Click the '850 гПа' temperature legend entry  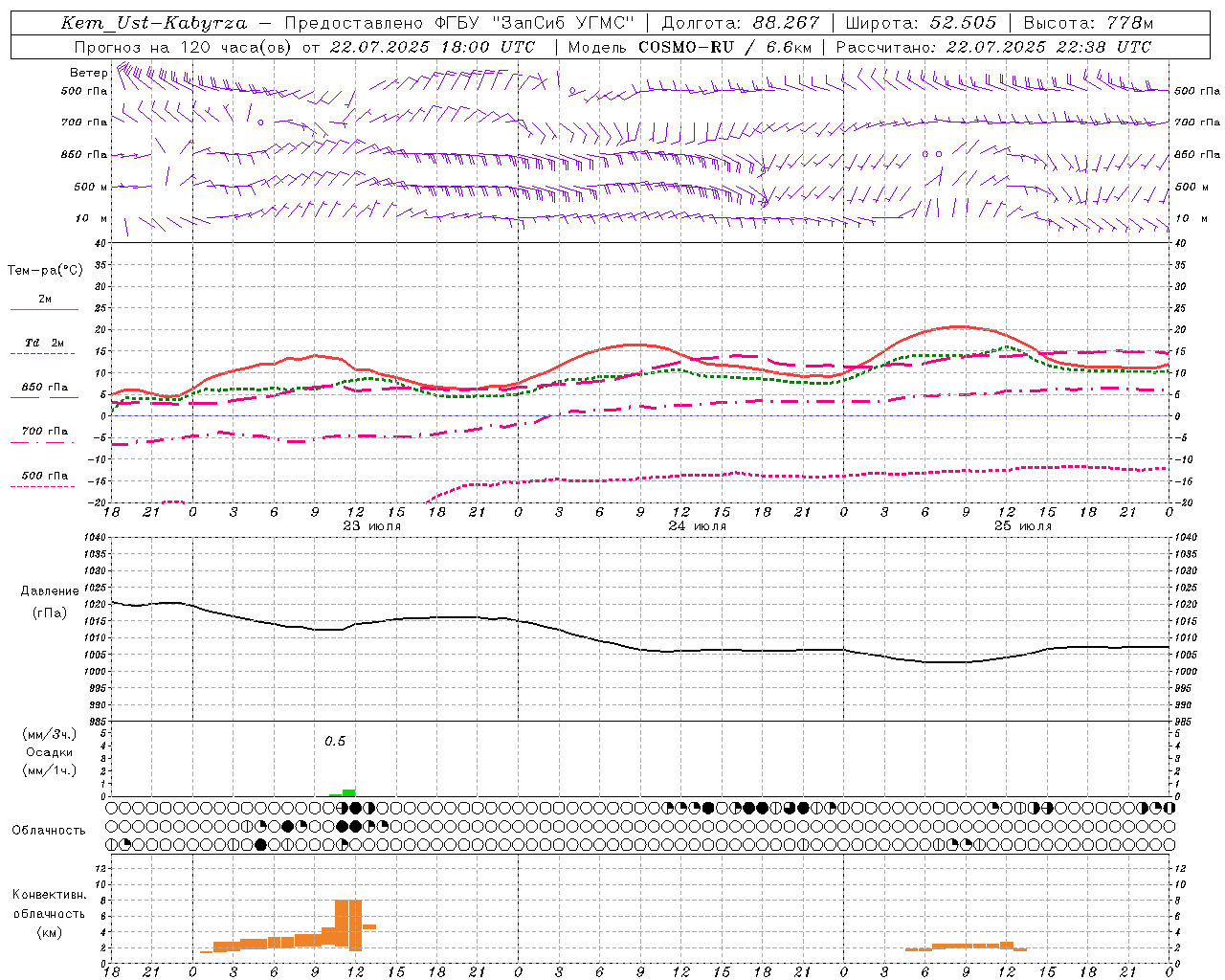[44, 388]
